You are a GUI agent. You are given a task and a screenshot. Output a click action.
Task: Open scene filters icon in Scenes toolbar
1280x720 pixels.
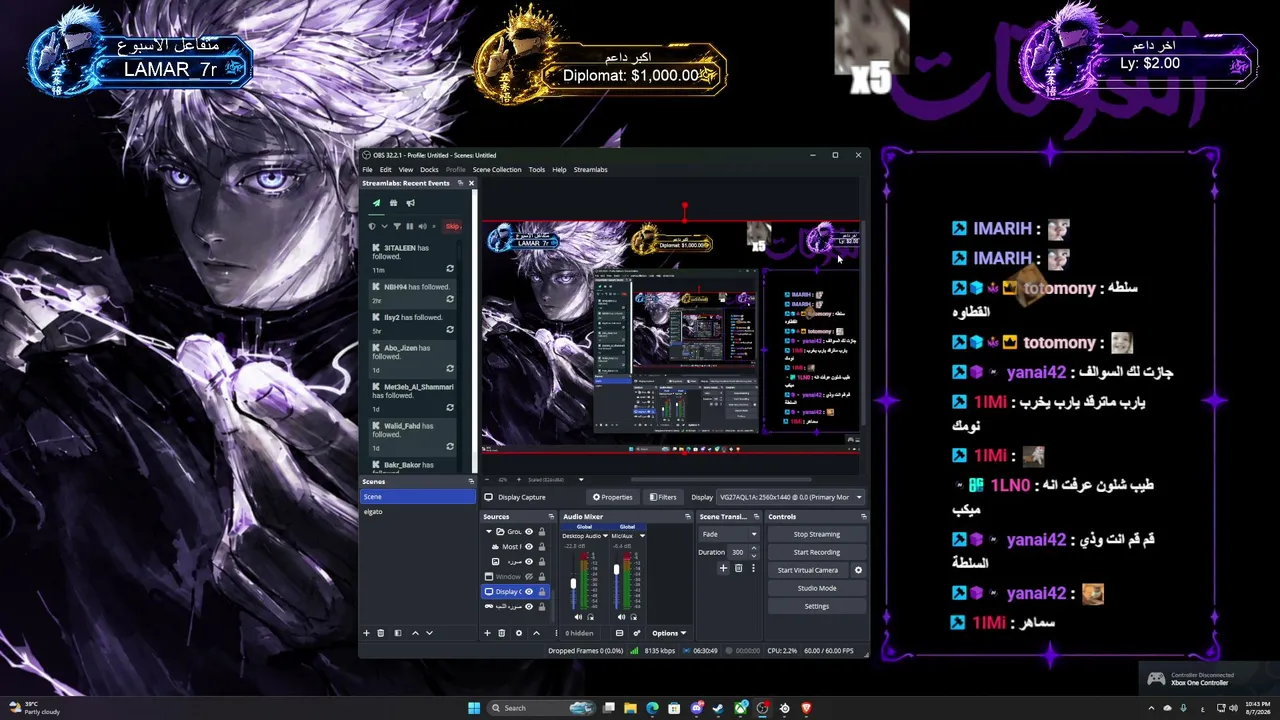pyautogui.click(x=398, y=633)
